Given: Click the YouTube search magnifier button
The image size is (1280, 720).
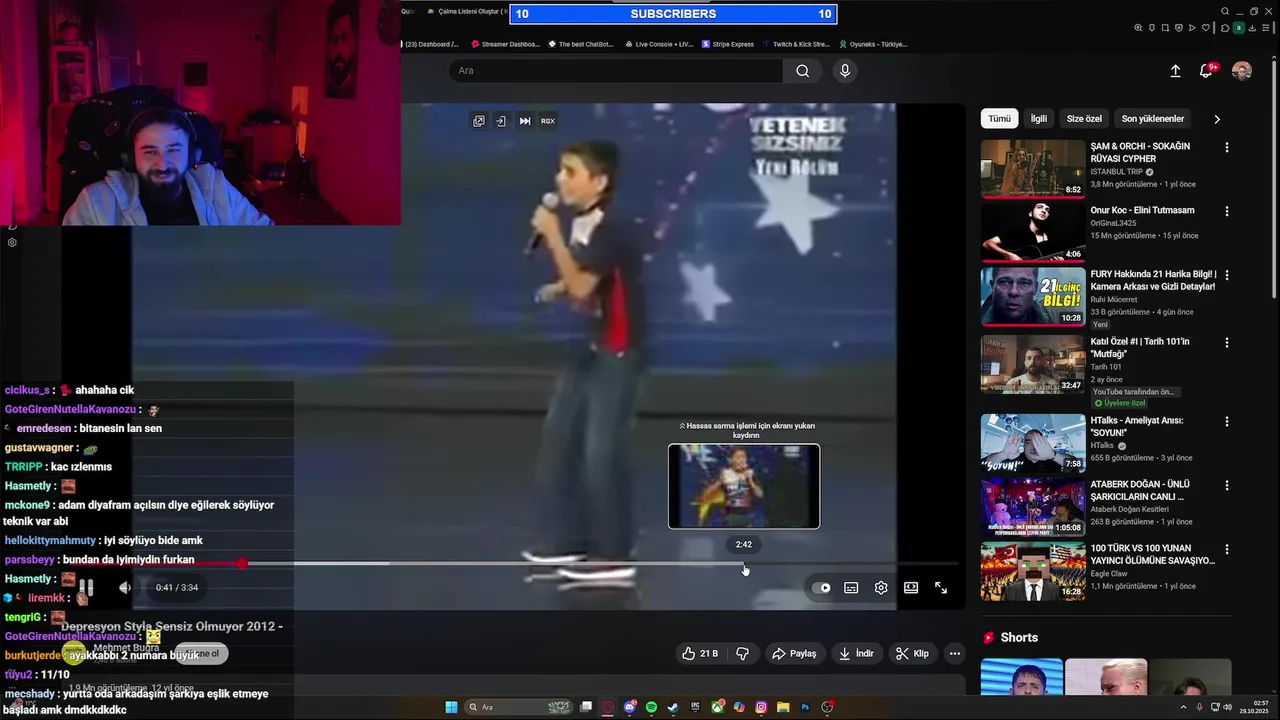Looking at the screenshot, I should 802,71.
